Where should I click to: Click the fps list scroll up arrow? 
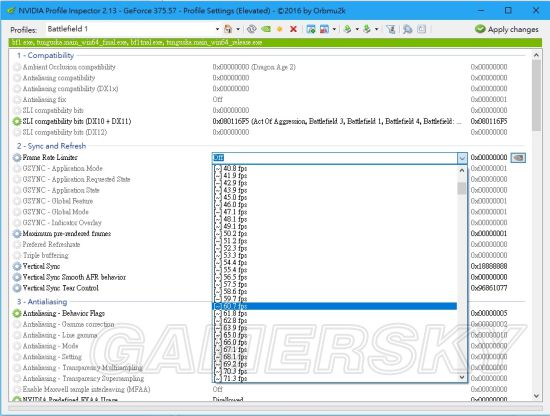pos(462,170)
